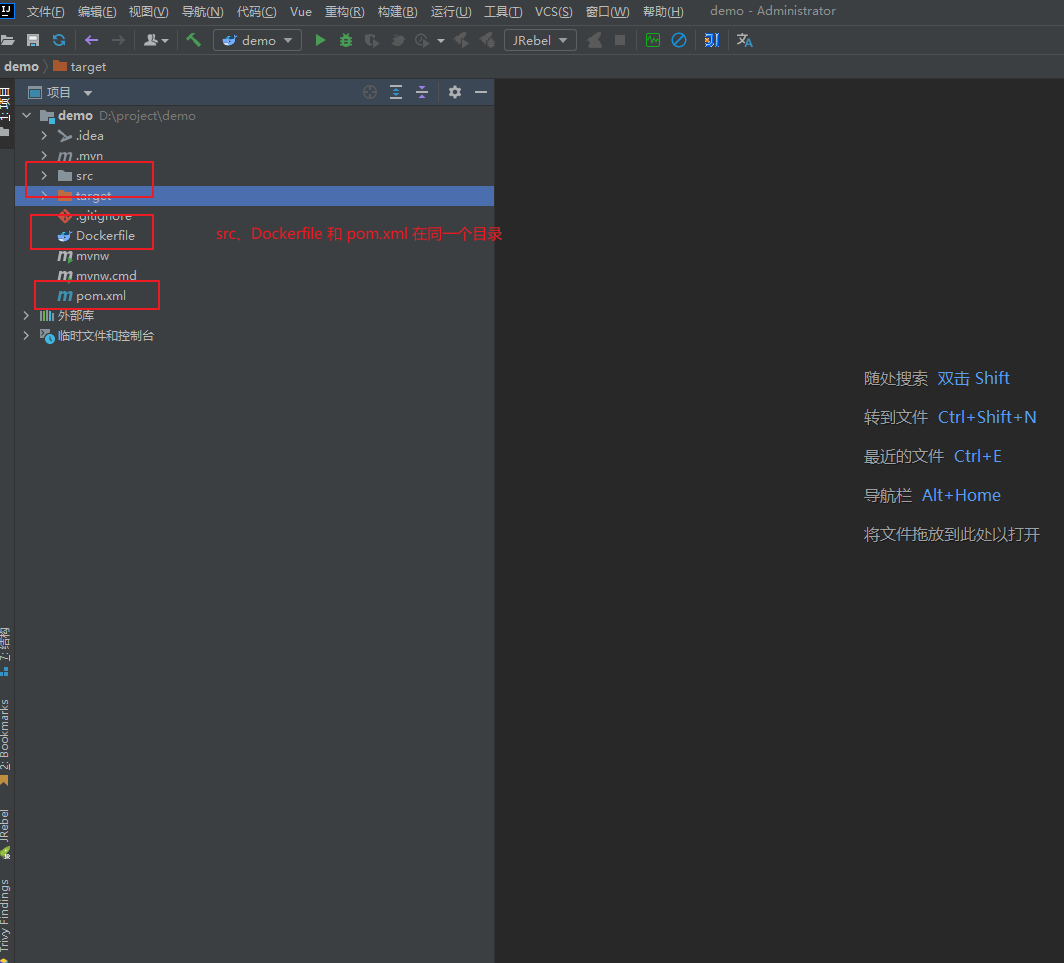Click the open folder toolbar icon
The height and width of the screenshot is (963, 1064).
click(7, 40)
